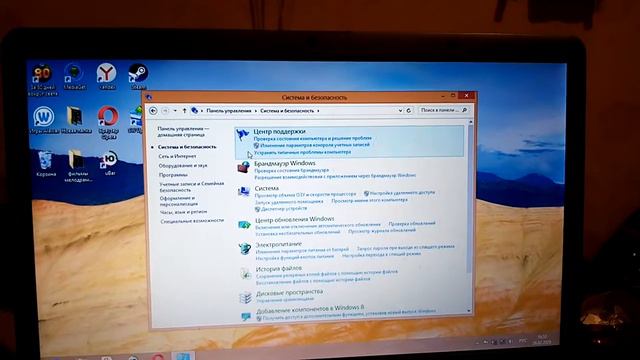Screen dimensions: 640x360
Task: Open Панель управления — домашняя страница
Action: [183, 131]
